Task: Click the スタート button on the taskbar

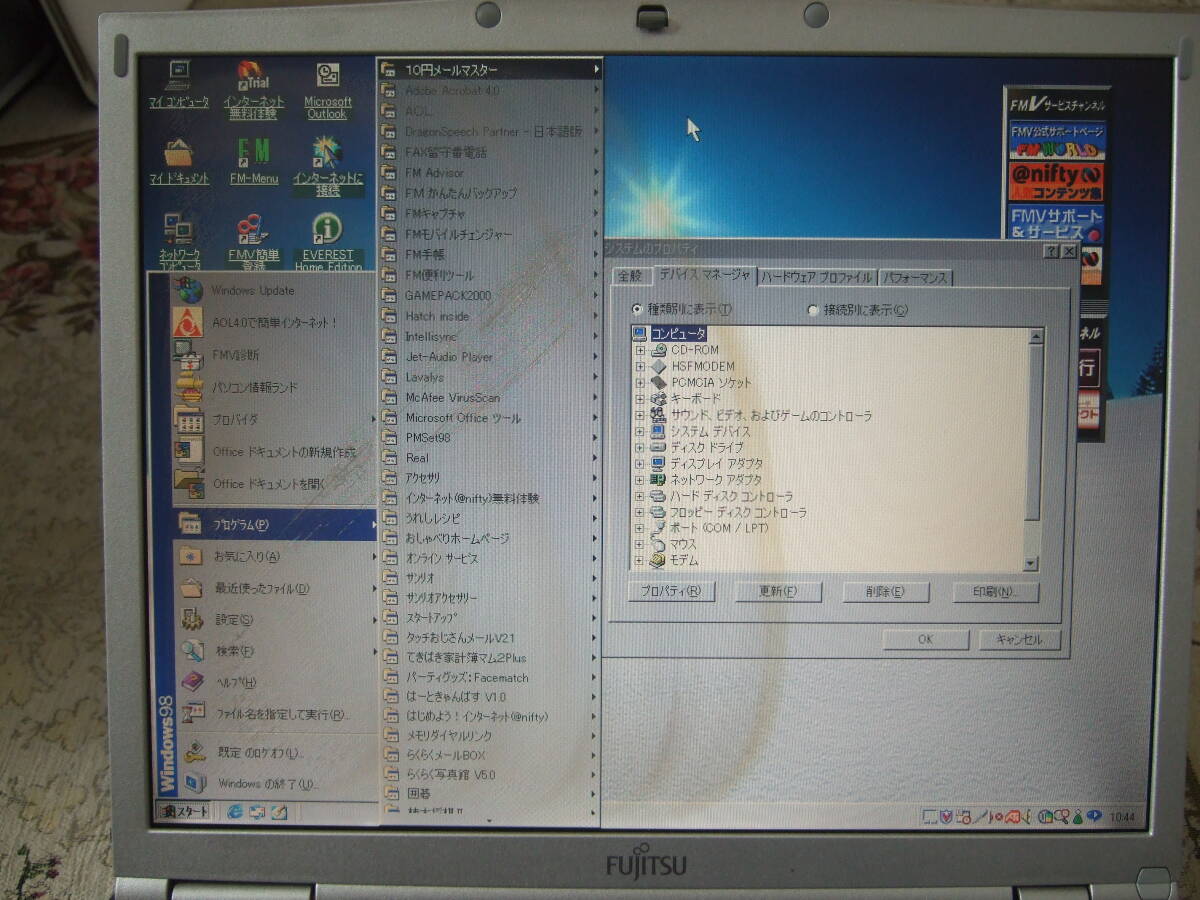Action: (185, 811)
